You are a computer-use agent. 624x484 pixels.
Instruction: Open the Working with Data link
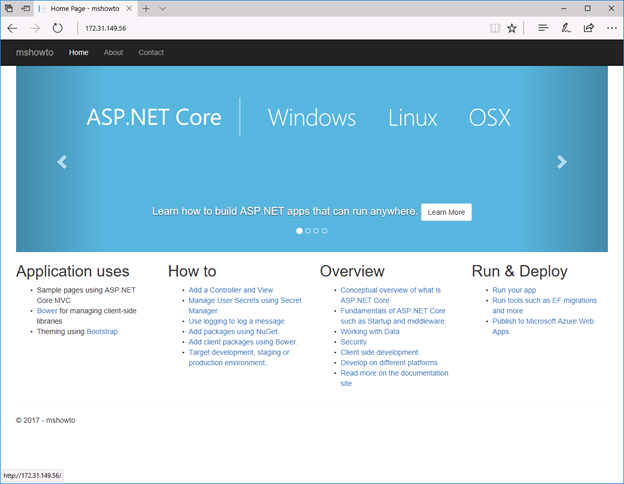370,332
